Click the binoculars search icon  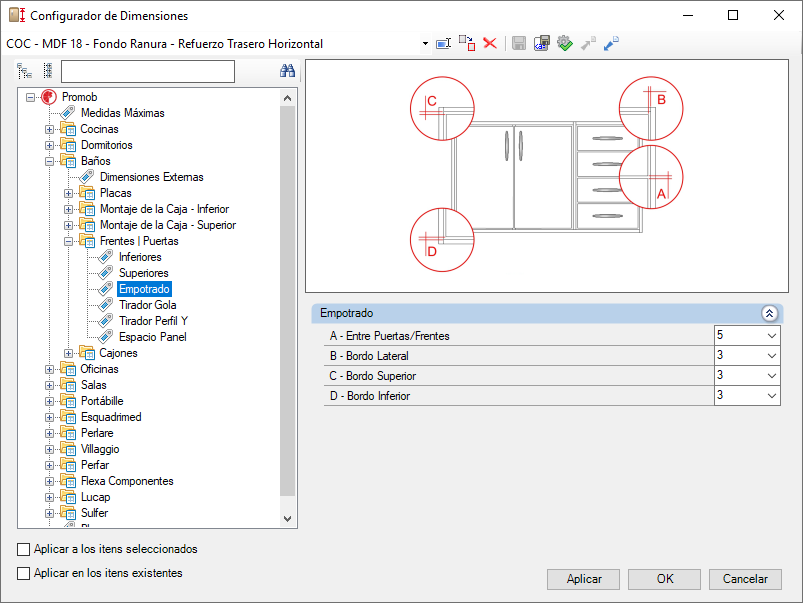(x=287, y=71)
